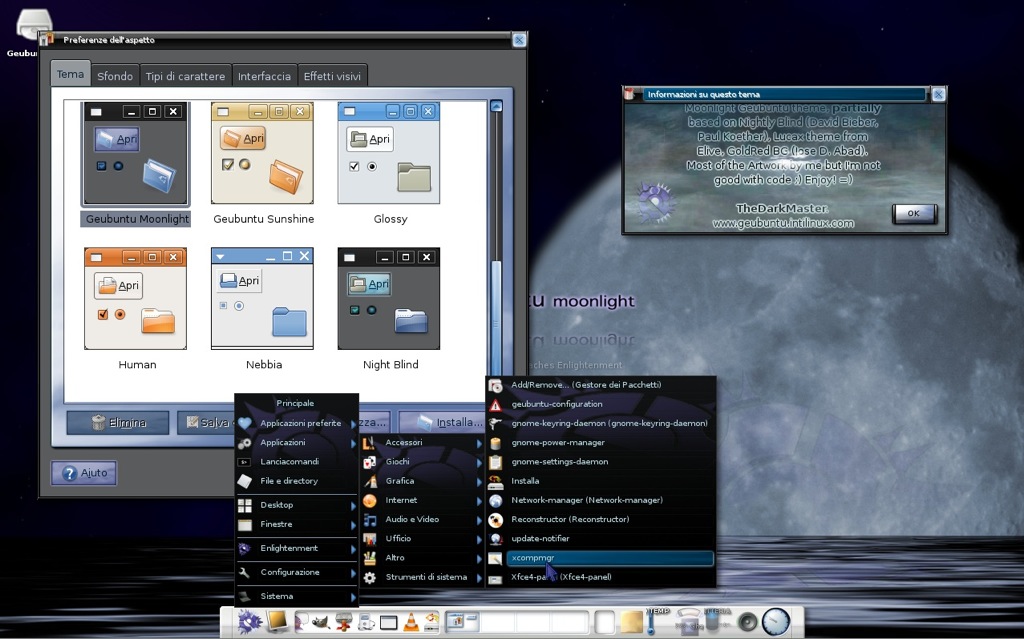Viewport: 1024px width, 639px height.
Task: Open Add/Remove package manager from menu
Action: 601,385
